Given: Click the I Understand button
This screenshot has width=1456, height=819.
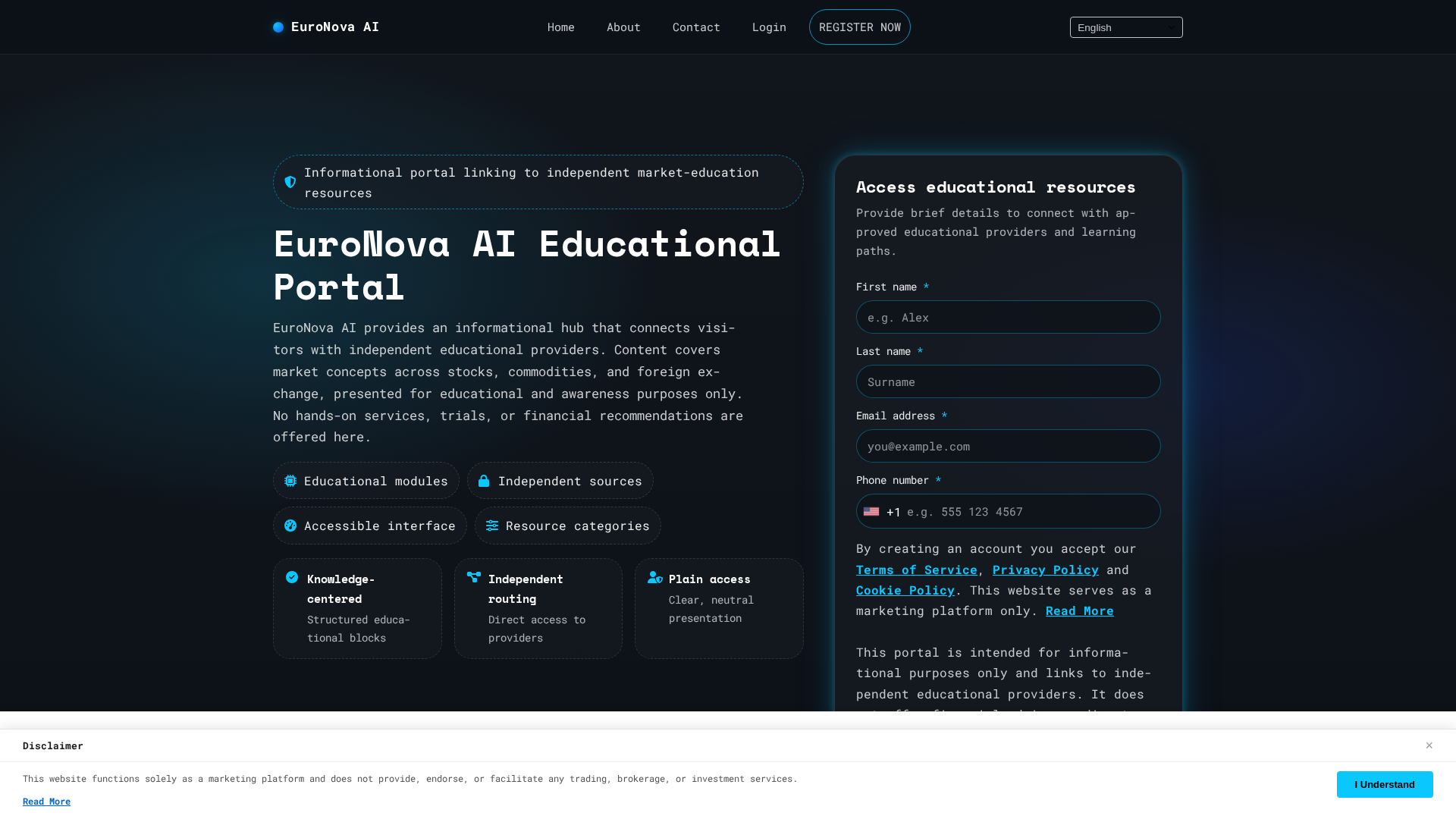Looking at the screenshot, I should 1385,784.
